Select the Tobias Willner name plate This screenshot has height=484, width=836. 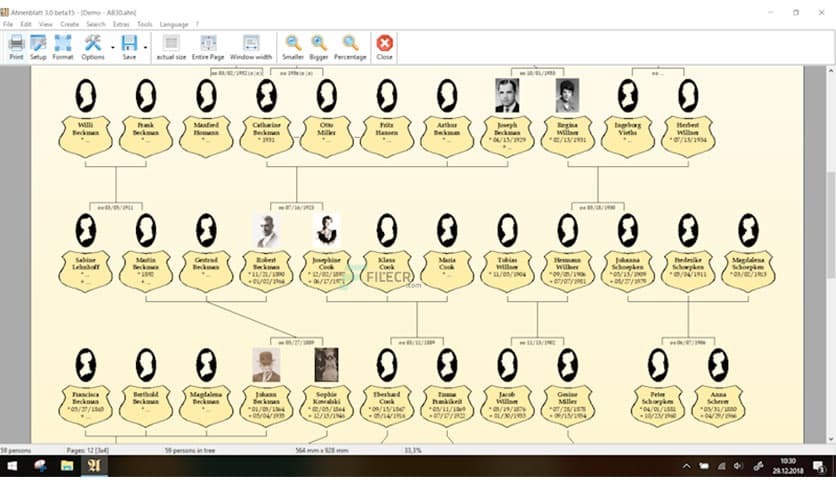click(507, 271)
